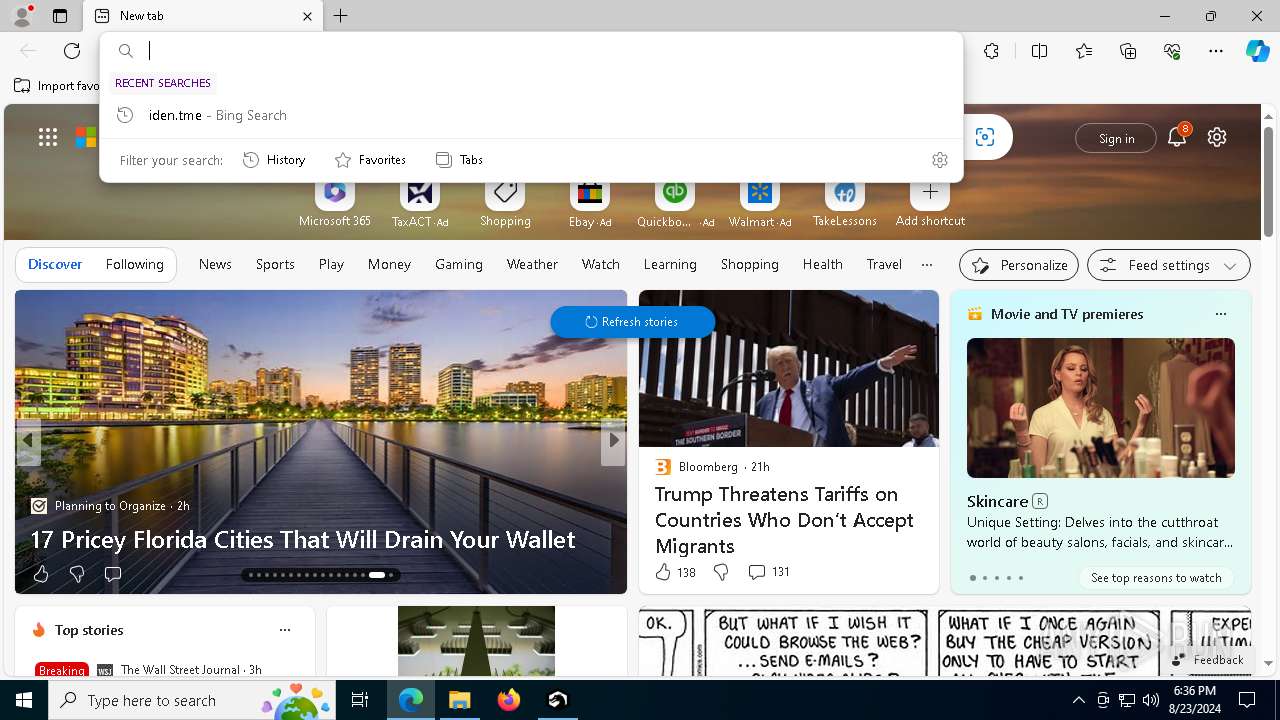The height and width of the screenshot is (720, 1280).
Task: Open the 131 comments on Trump story
Action: (x=769, y=572)
